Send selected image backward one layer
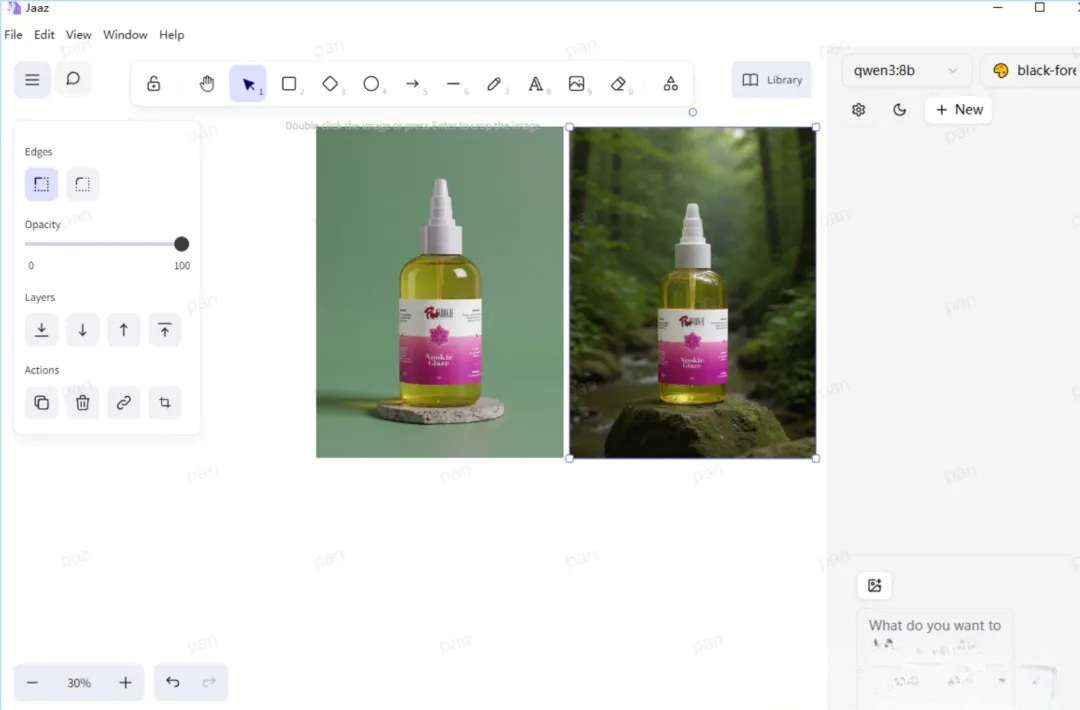Image resolution: width=1080 pixels, height=710 pixels. click(83, 330)
